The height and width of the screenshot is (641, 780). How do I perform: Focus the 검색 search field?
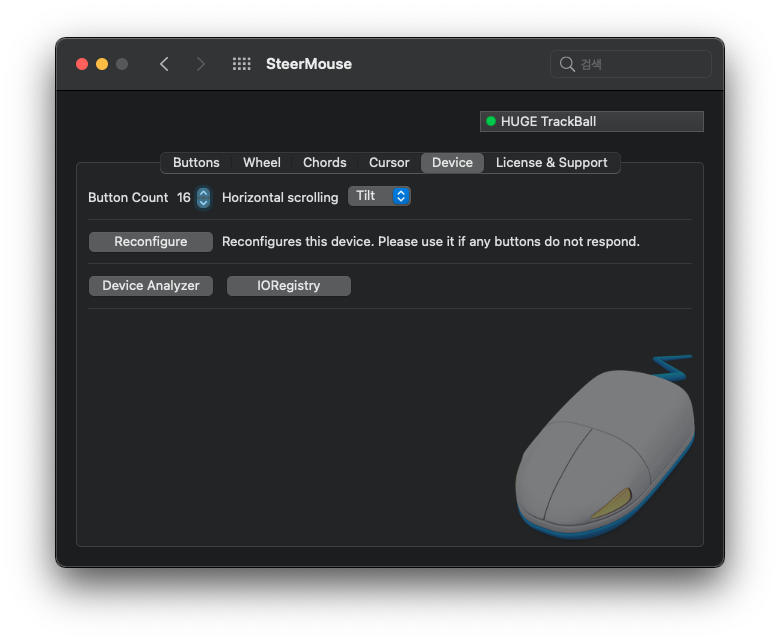point(631,64)
